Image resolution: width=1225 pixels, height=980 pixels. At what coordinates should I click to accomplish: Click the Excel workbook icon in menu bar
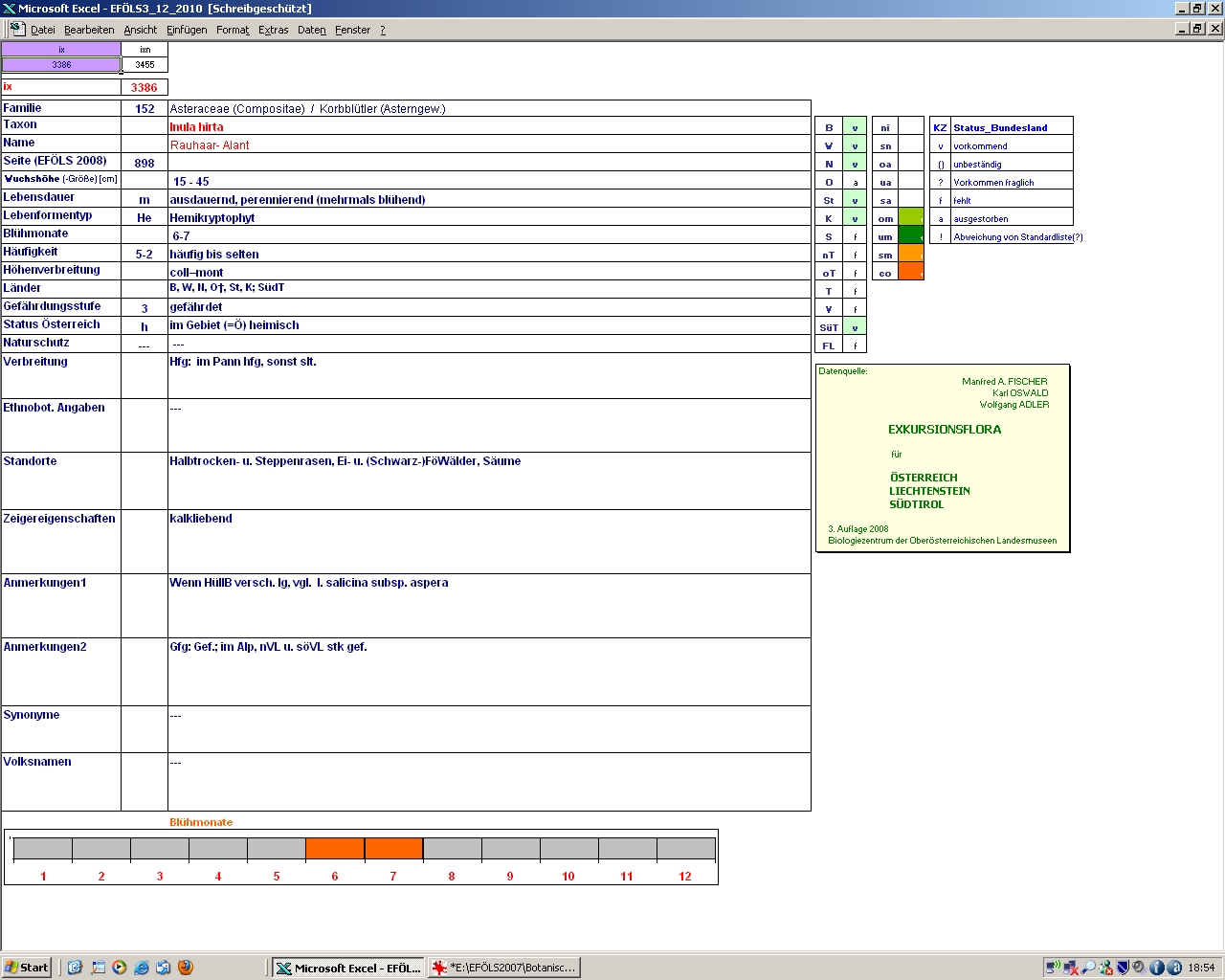[16, 30]
